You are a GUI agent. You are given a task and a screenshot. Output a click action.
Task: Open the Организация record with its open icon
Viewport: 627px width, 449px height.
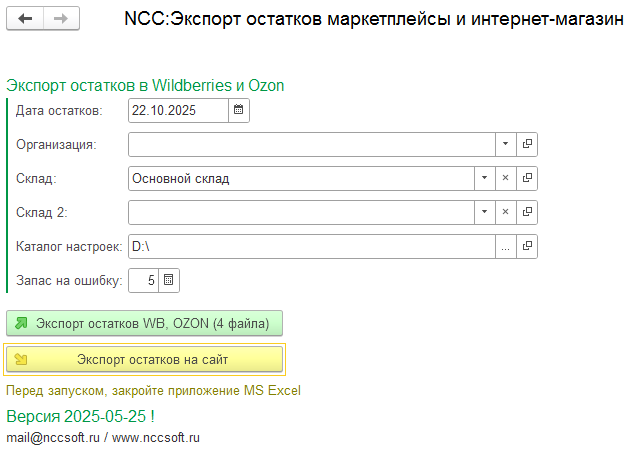pos(528,144)
